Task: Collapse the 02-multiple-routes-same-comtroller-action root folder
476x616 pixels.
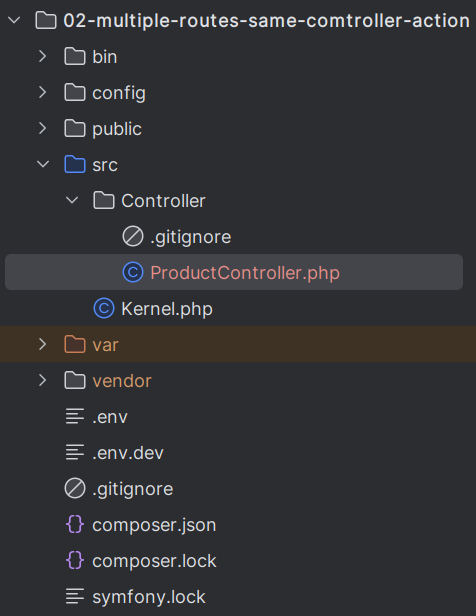Action: 14,20
